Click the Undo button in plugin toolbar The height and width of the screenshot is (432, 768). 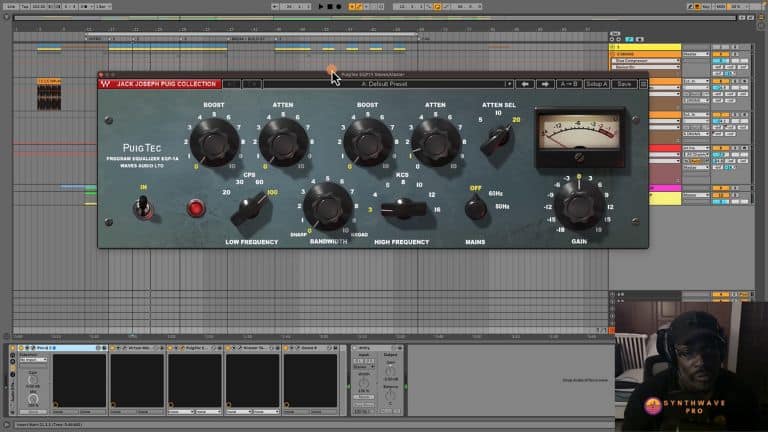[232, 84]
